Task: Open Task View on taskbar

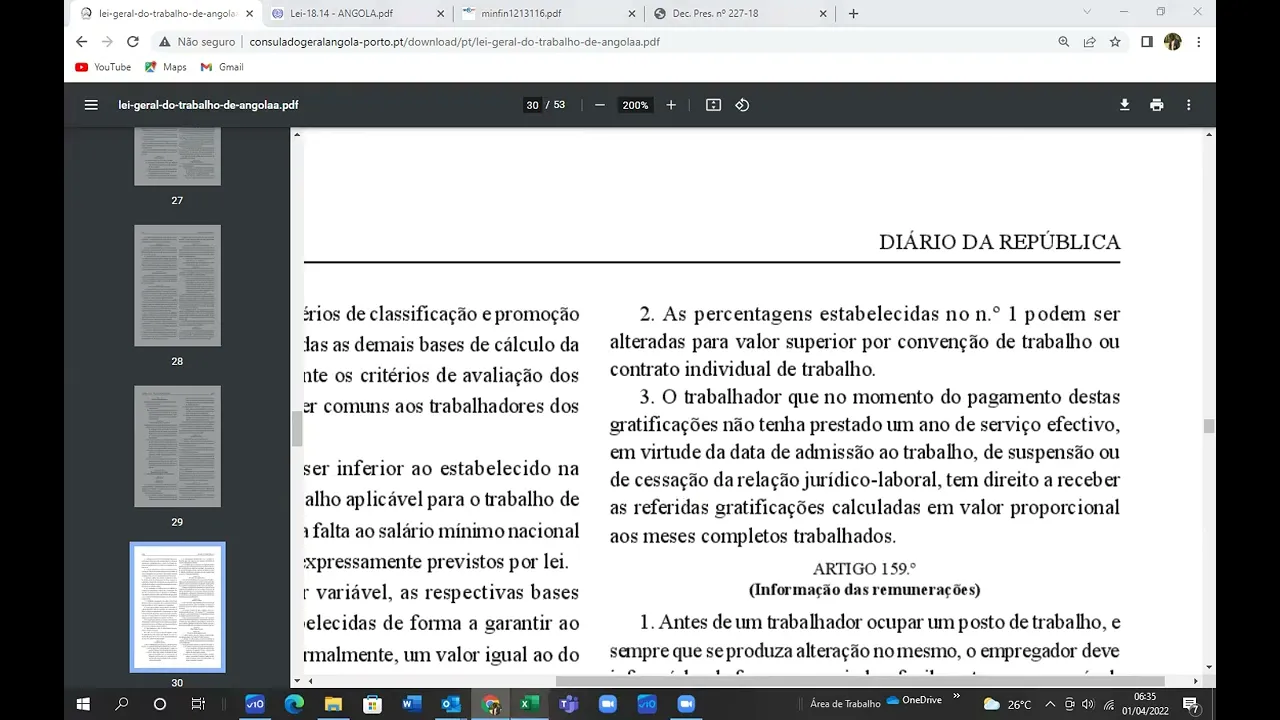Action: click(198, 704)
